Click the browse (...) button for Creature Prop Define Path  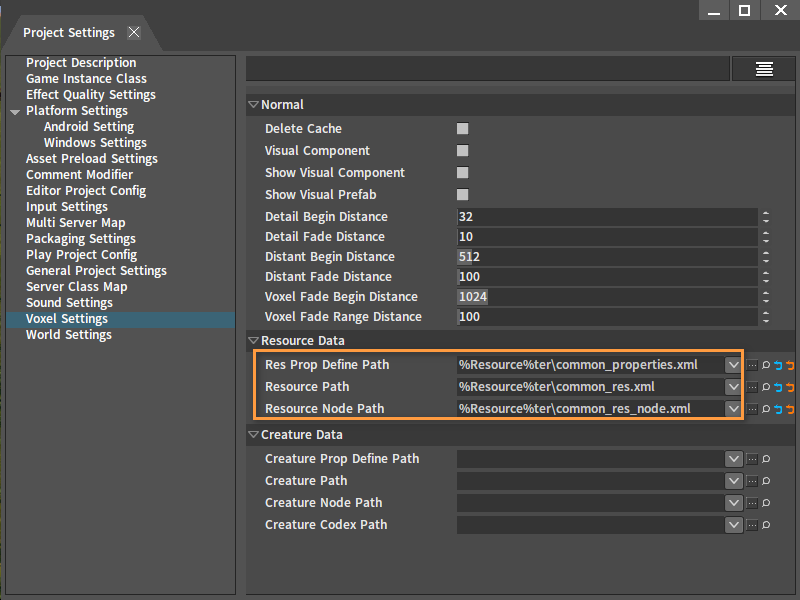click(x=752, y=459)
